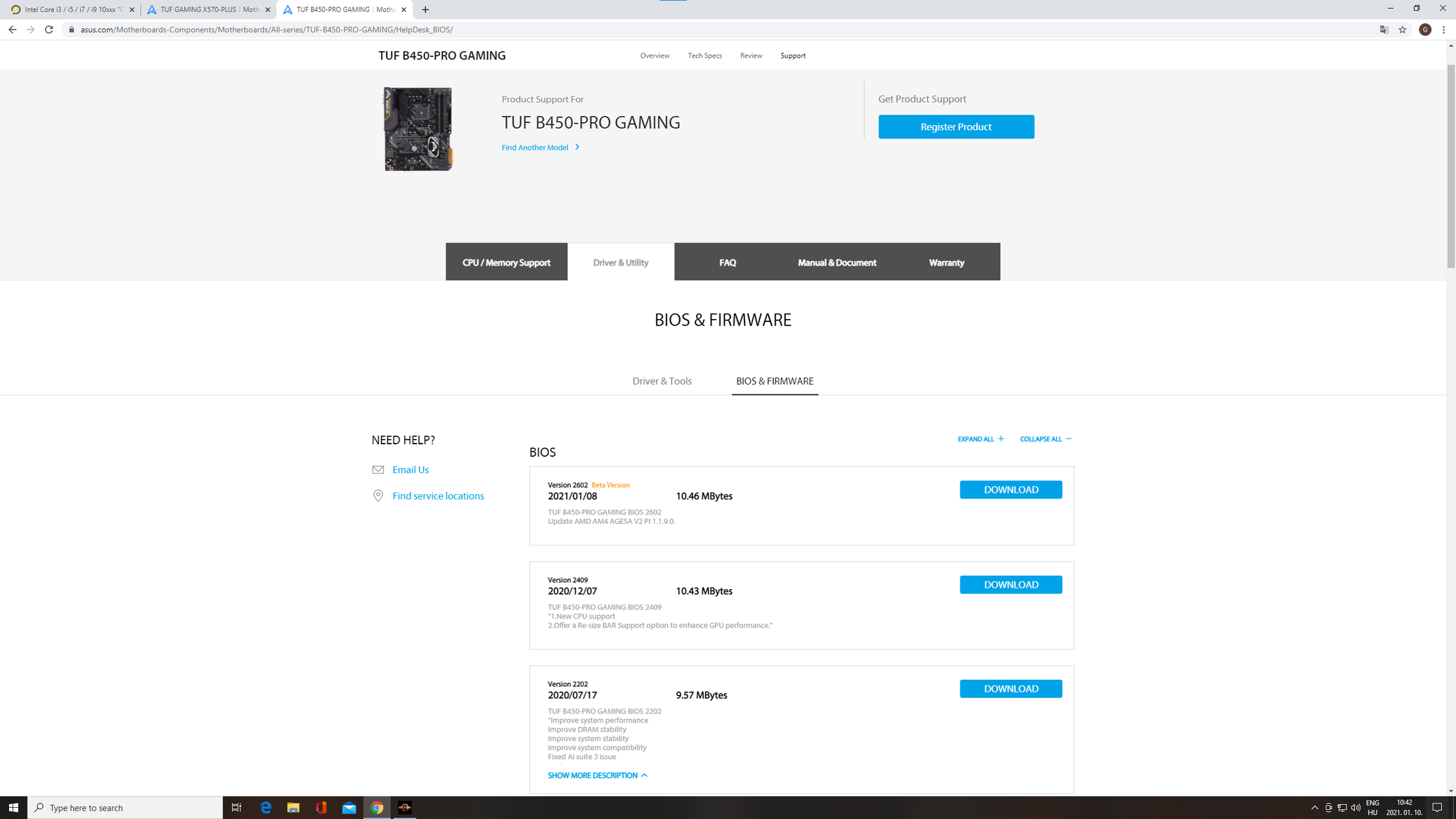Click the ENG HU language indicator

(1372, 808)
